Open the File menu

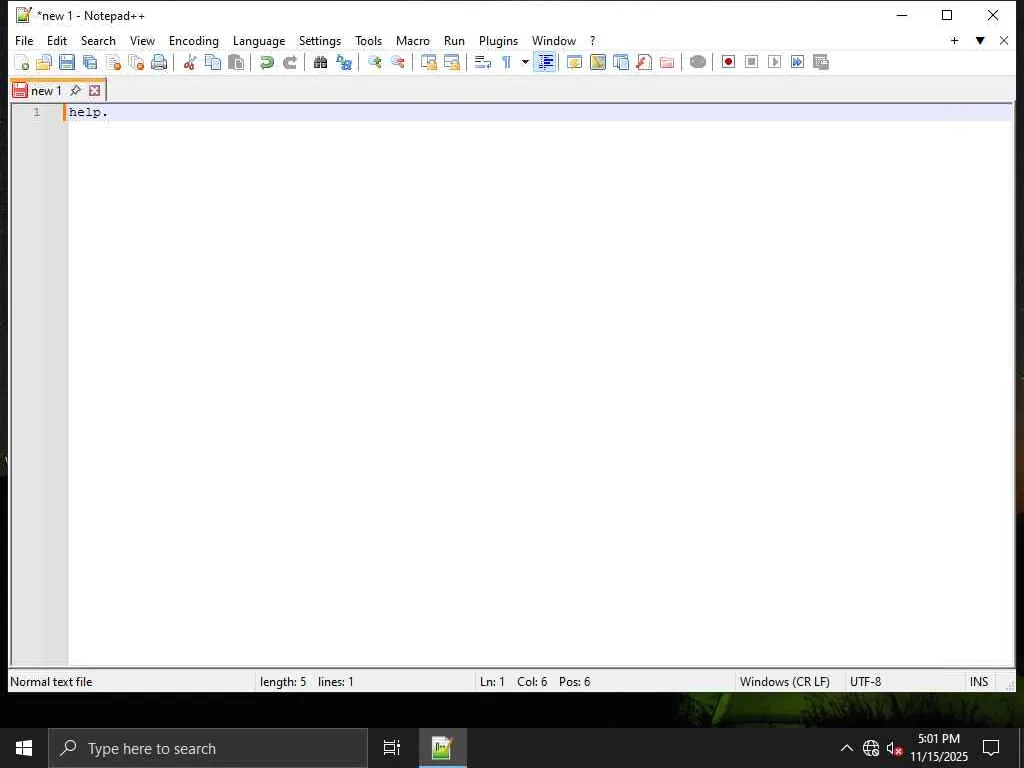24,40
